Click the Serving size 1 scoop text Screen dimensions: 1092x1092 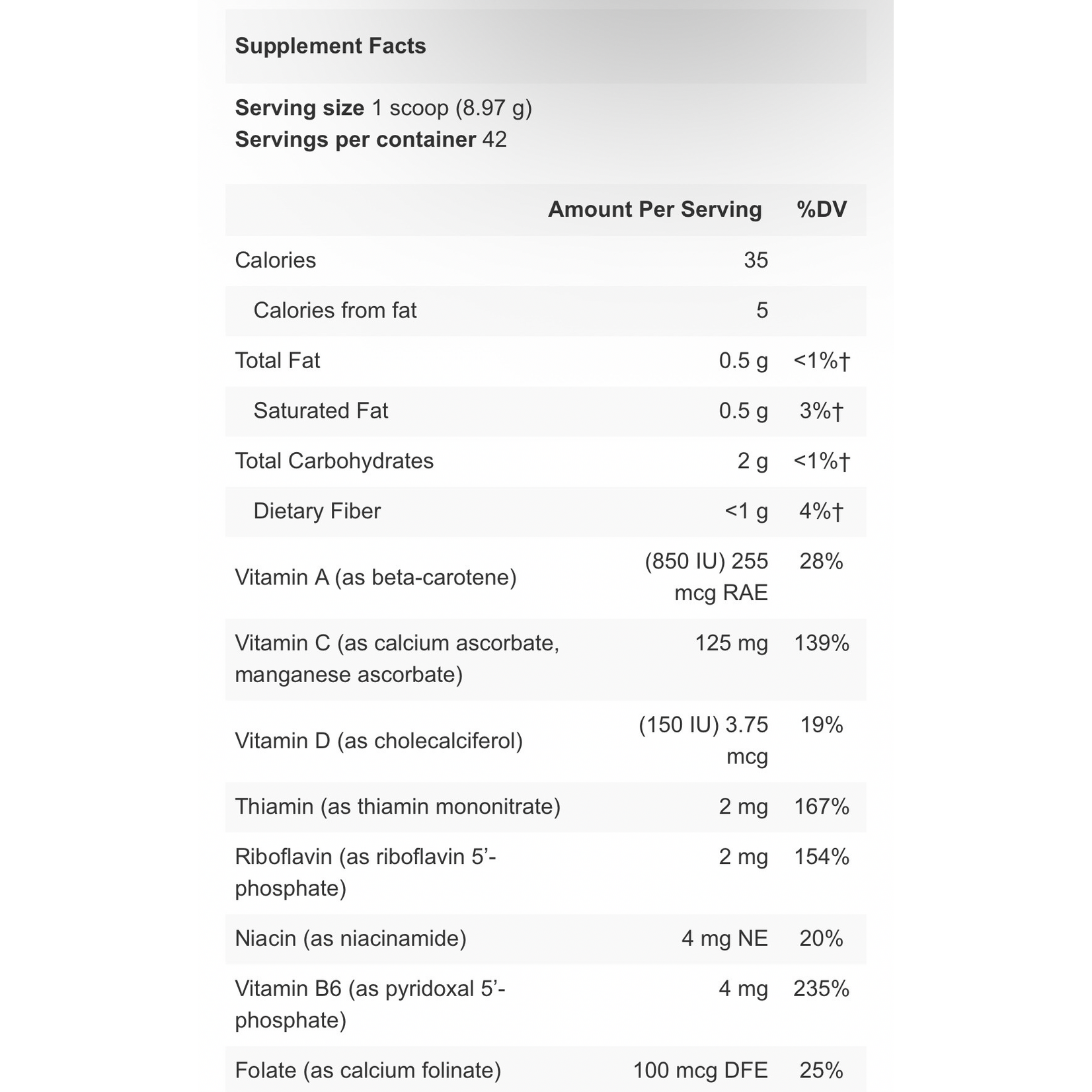pyautogui.click(x=383, y=108)
